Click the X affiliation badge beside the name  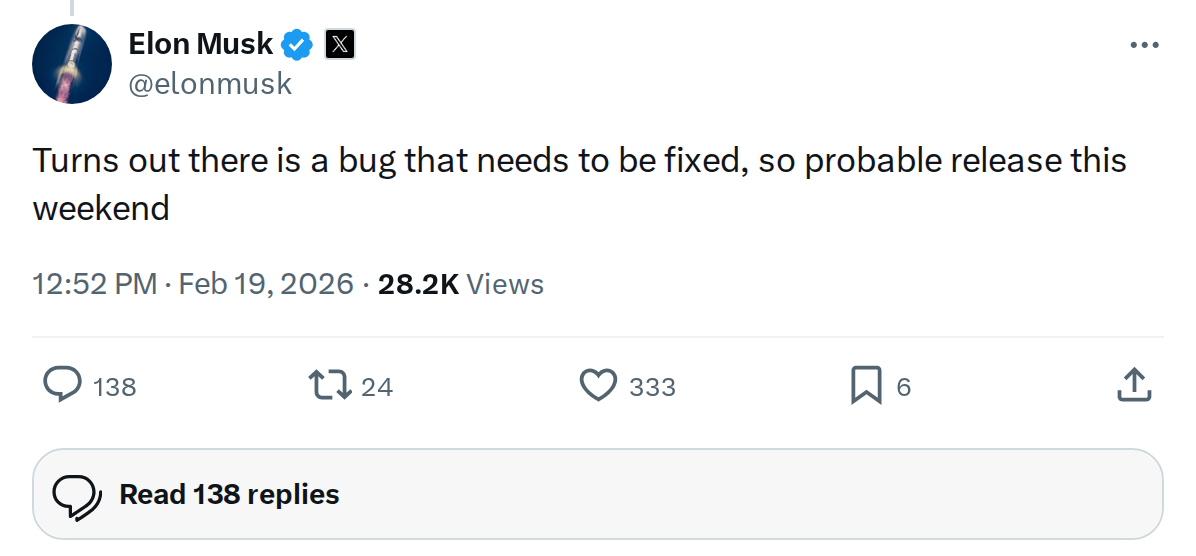pyautogui.click(x=340, y=44)
